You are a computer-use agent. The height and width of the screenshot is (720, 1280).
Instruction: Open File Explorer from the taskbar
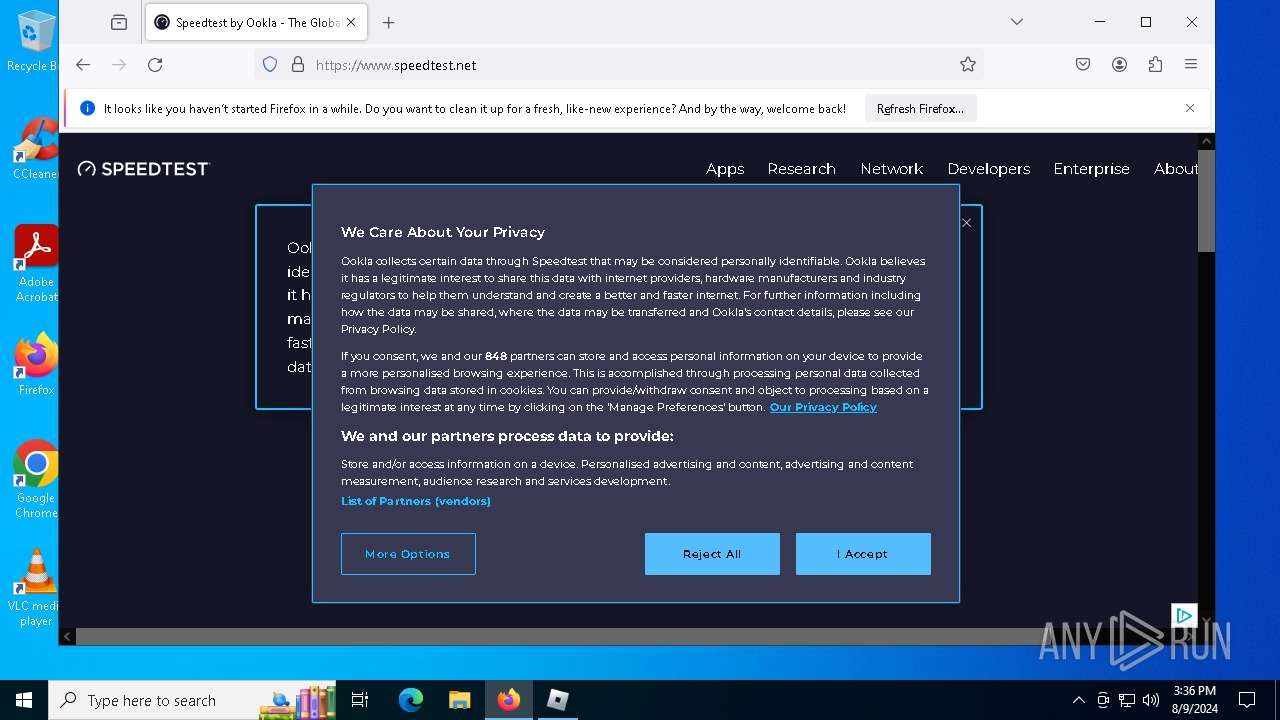459,700
